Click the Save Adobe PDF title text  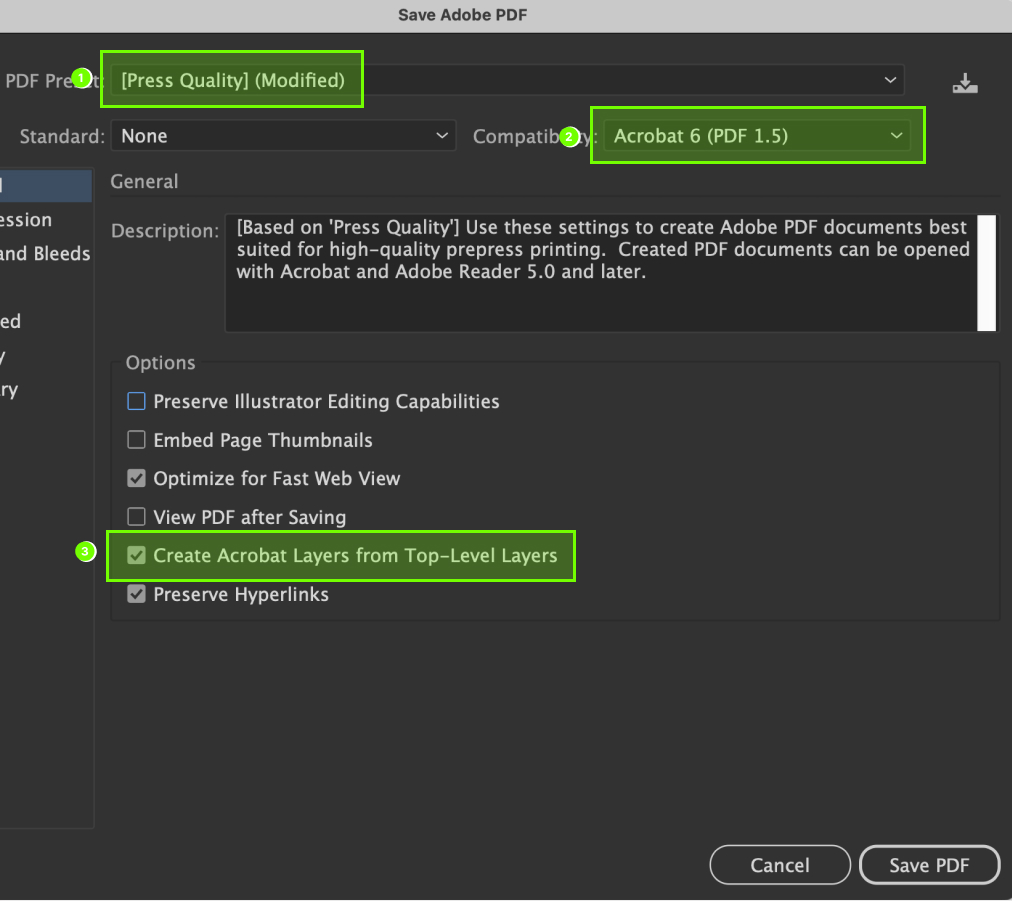[463, 15]
